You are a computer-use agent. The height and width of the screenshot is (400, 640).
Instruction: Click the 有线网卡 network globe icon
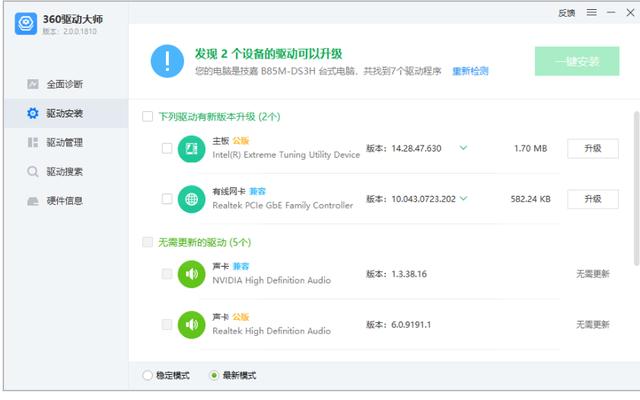[x=191, y=199]
